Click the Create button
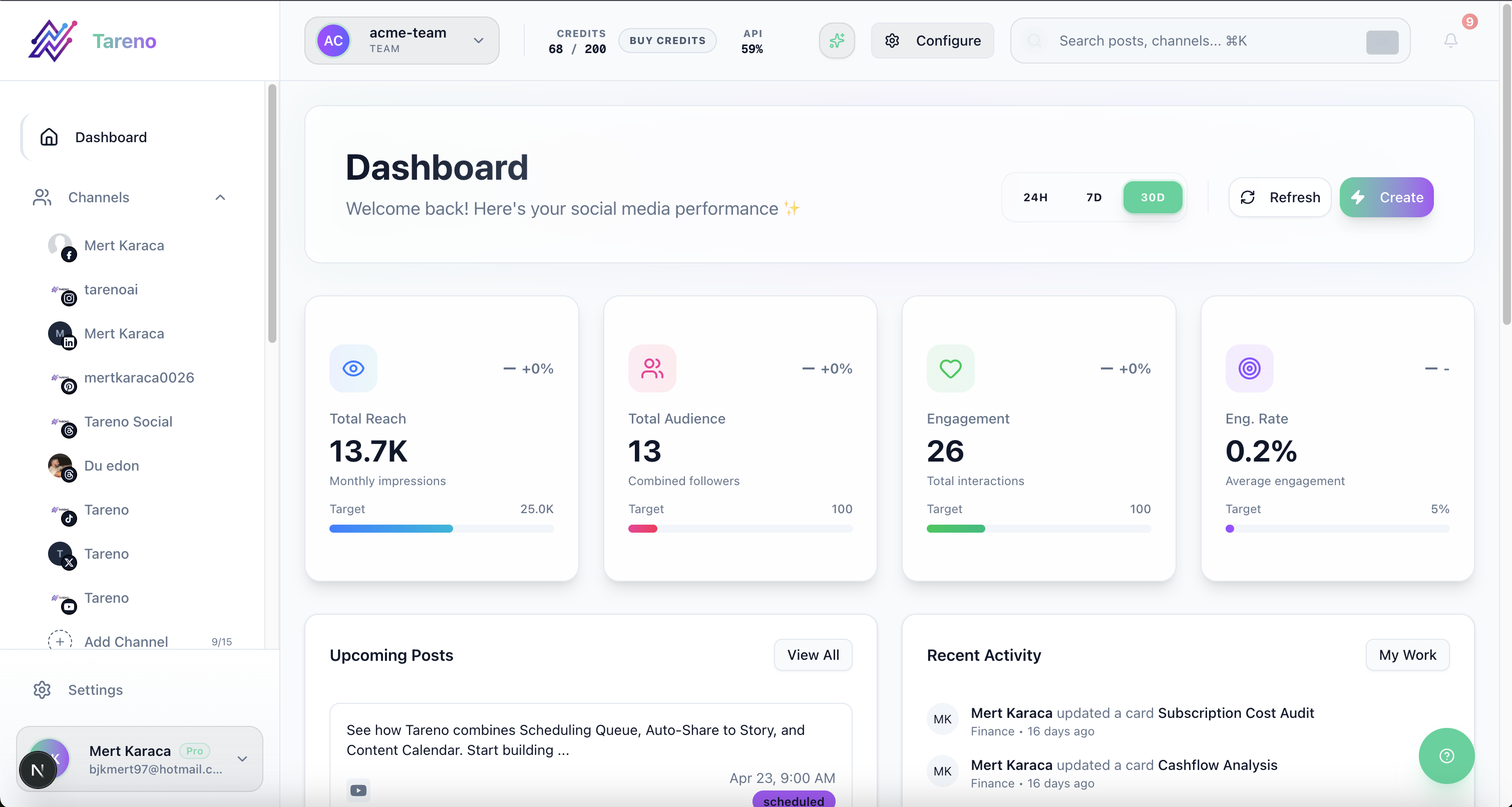The height and width of the screenshot is (807, 1512). click(1386, 197)
